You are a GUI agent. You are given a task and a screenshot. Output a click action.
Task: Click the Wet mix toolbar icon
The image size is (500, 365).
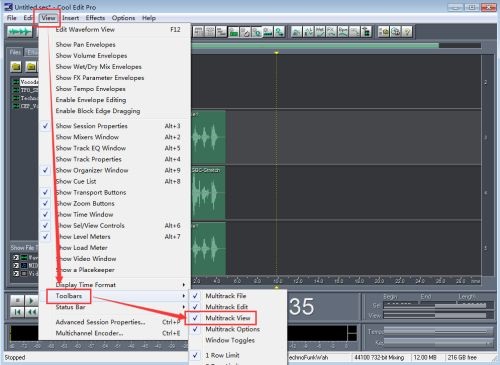pyautogui.click(x=320, y=32)
